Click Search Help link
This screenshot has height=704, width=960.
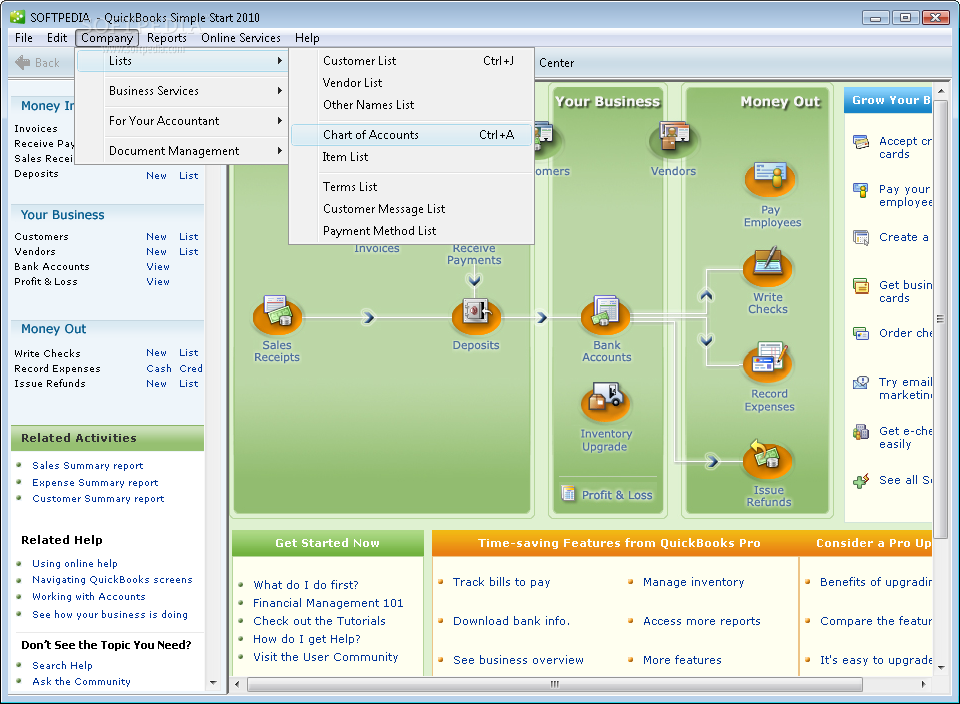coord(62,665)
